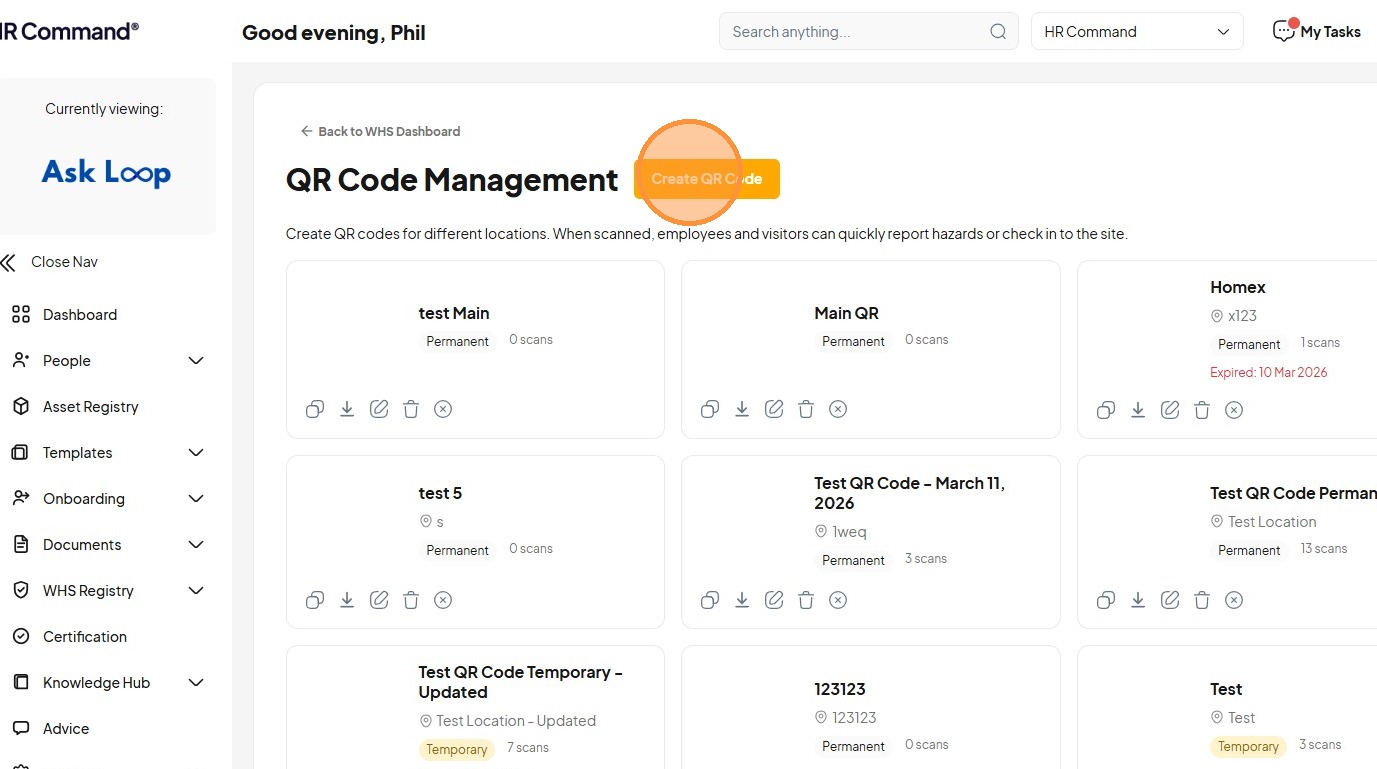This screenshot has width=1377, height=769.
Task: Copy the test Main QR code
Action: [x=315, y=409]
